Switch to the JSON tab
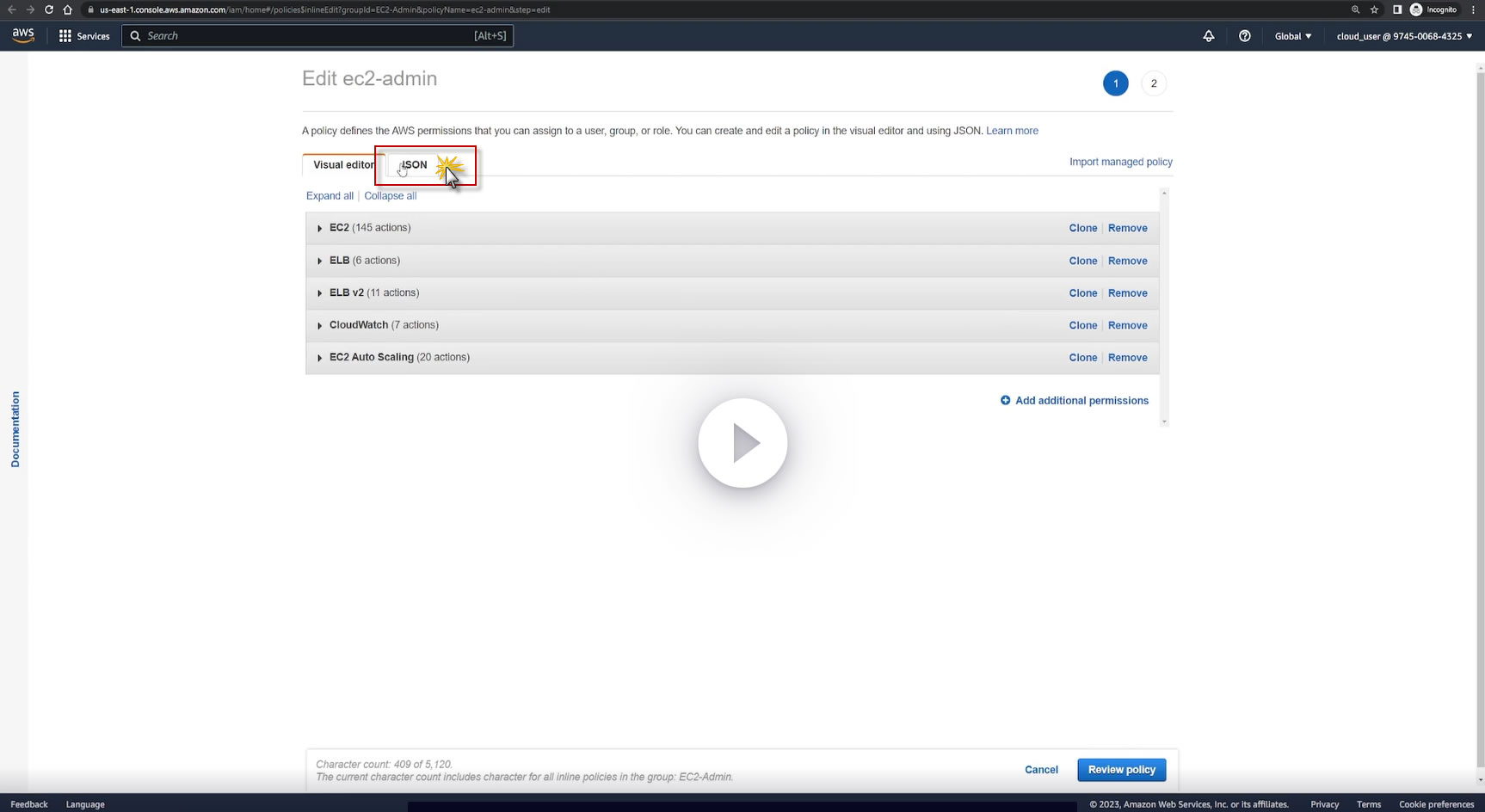1485x812 pixels. 414,165
